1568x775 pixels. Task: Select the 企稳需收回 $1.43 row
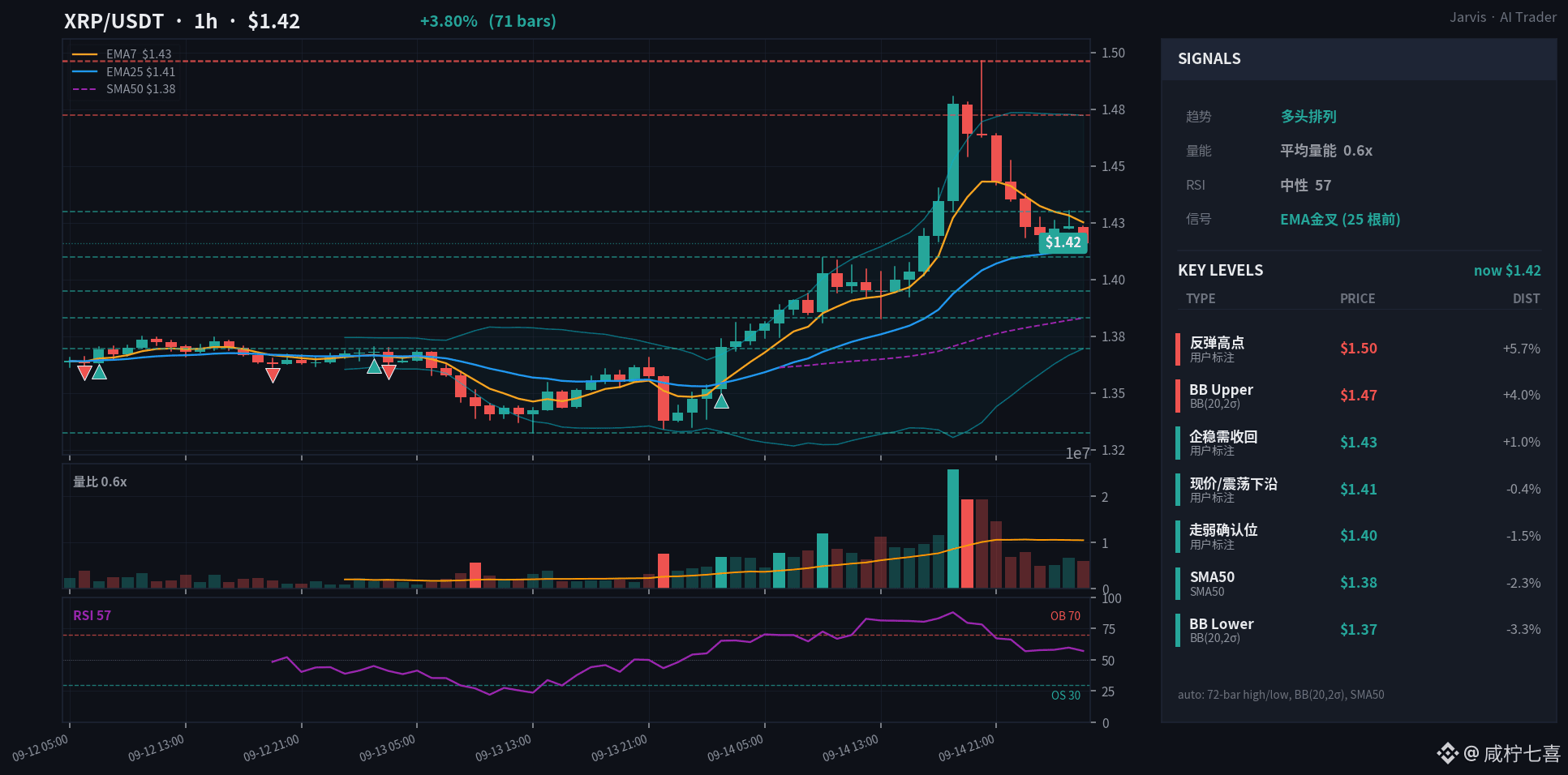coord(1359,443)
